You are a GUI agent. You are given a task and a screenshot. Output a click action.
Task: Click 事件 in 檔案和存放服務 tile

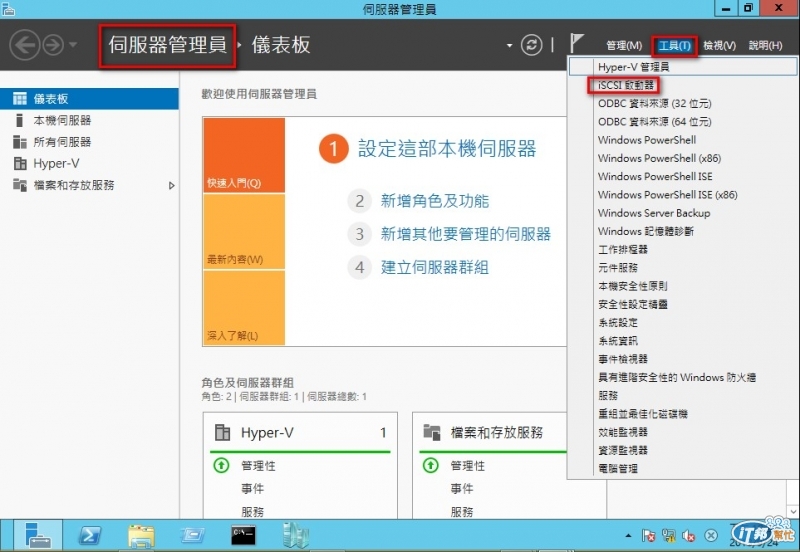(462, 489)
